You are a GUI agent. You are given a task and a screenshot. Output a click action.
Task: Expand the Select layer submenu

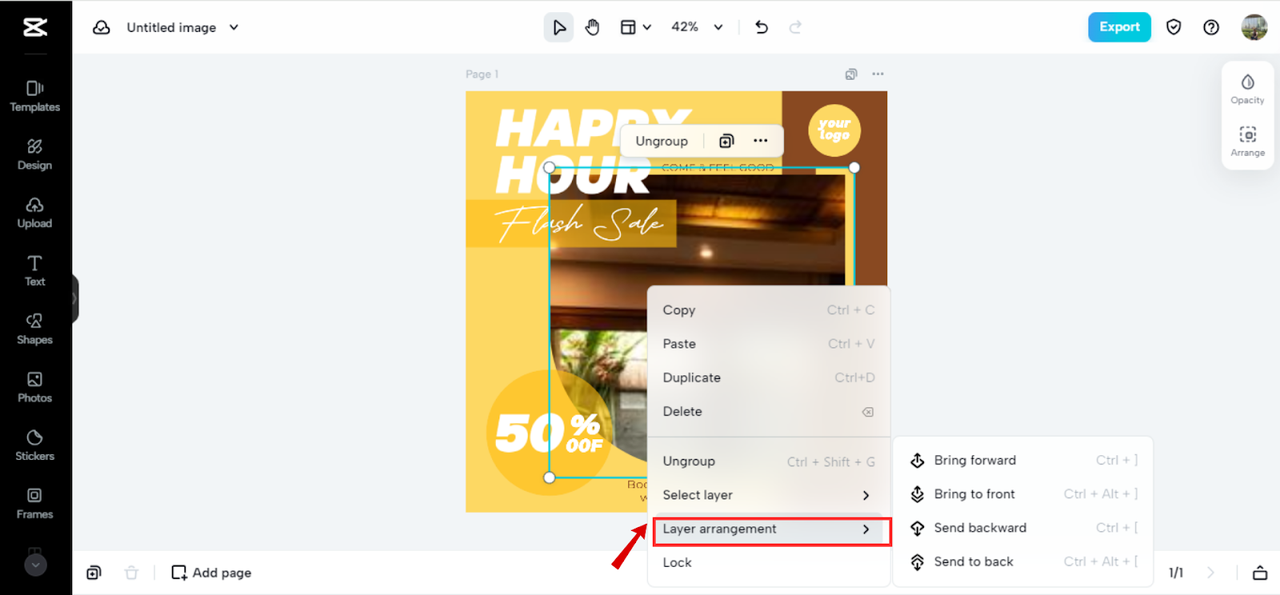pyautogui.click(x=768, y=495)
